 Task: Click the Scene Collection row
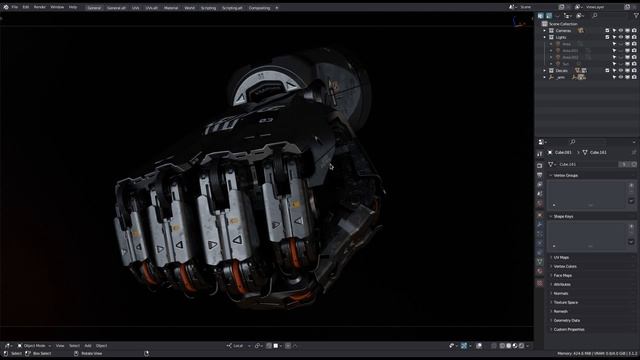point(587,24)
